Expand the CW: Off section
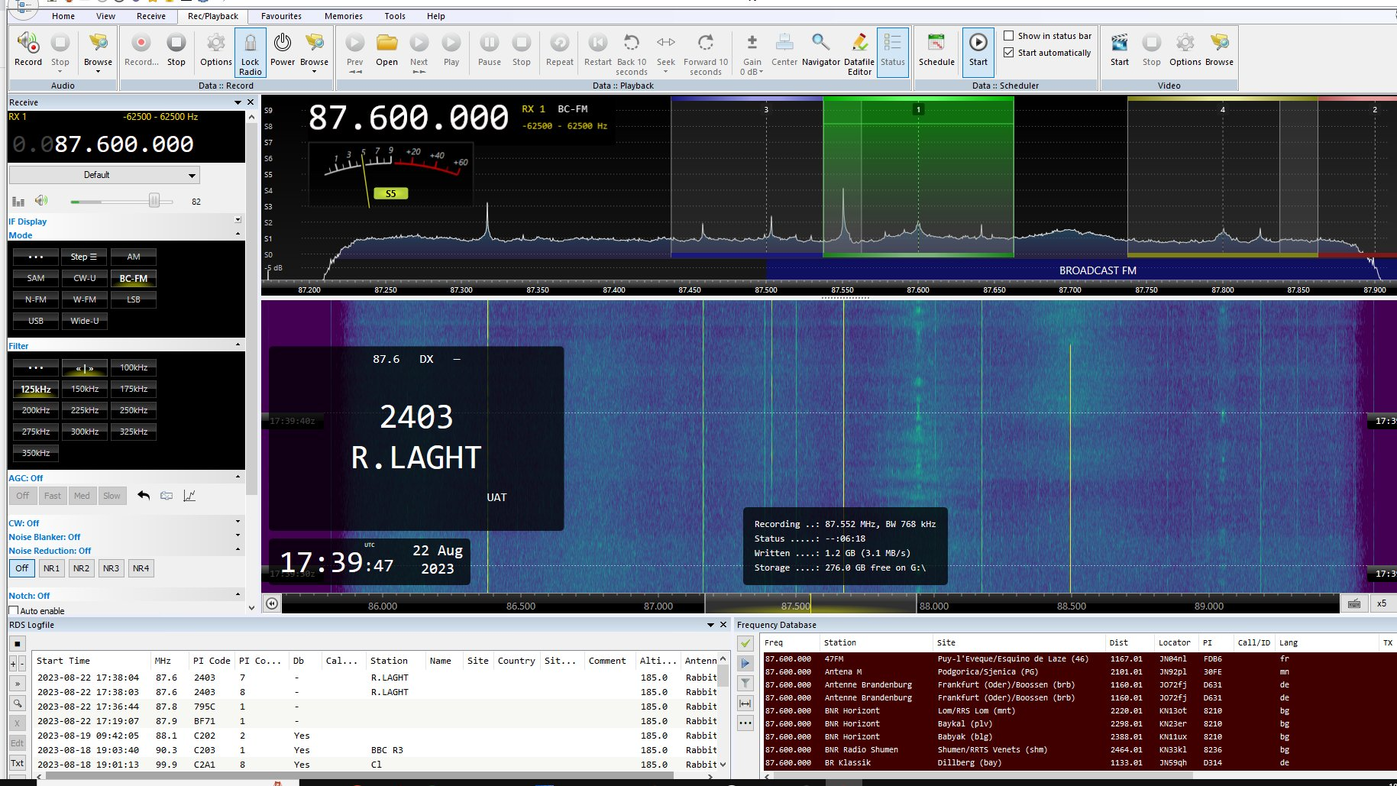The image size is (1397, 786). (238, 522)
